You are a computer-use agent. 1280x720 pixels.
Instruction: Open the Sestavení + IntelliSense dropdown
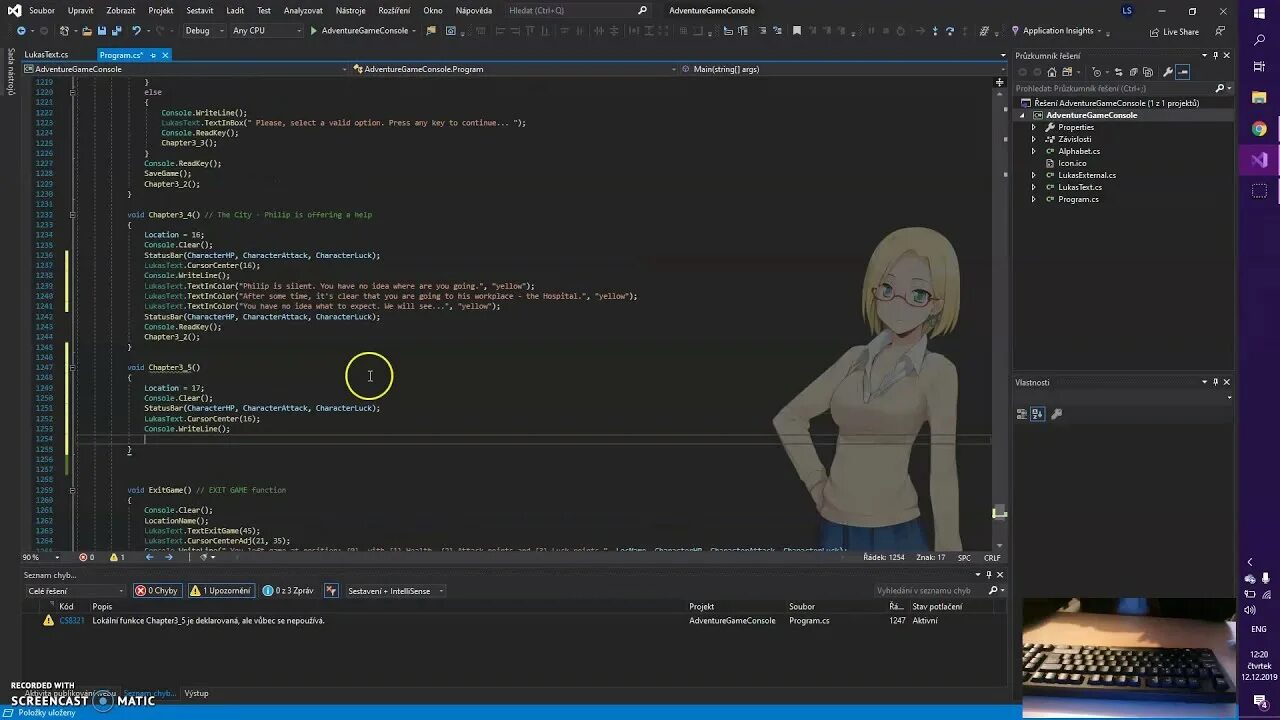pyautogui.click(x=396, y=591)
